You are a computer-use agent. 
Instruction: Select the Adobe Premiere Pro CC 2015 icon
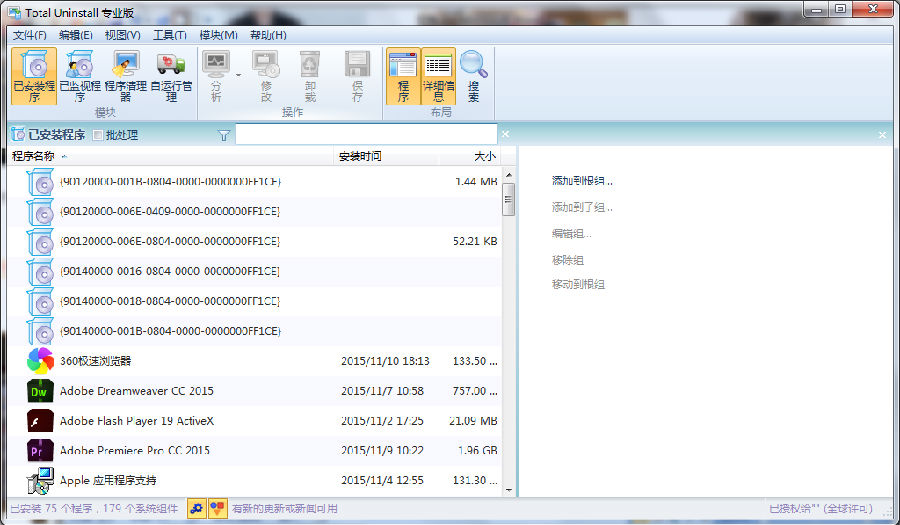tap(40, 451)
